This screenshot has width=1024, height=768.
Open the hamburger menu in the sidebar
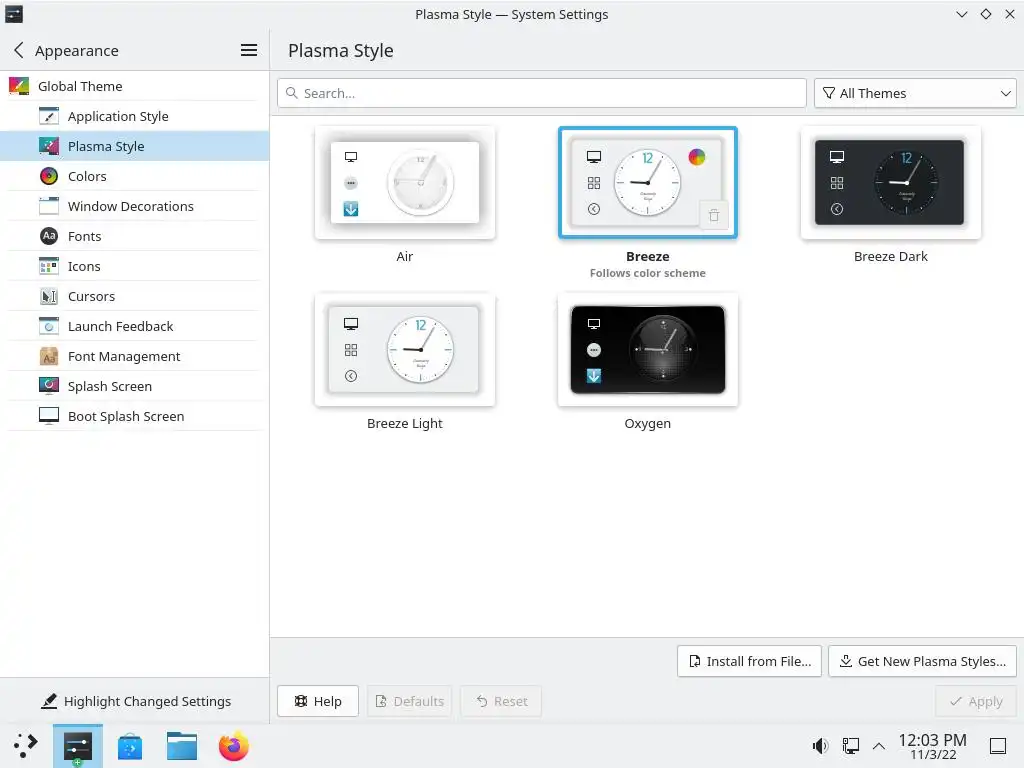pos(249,50)
